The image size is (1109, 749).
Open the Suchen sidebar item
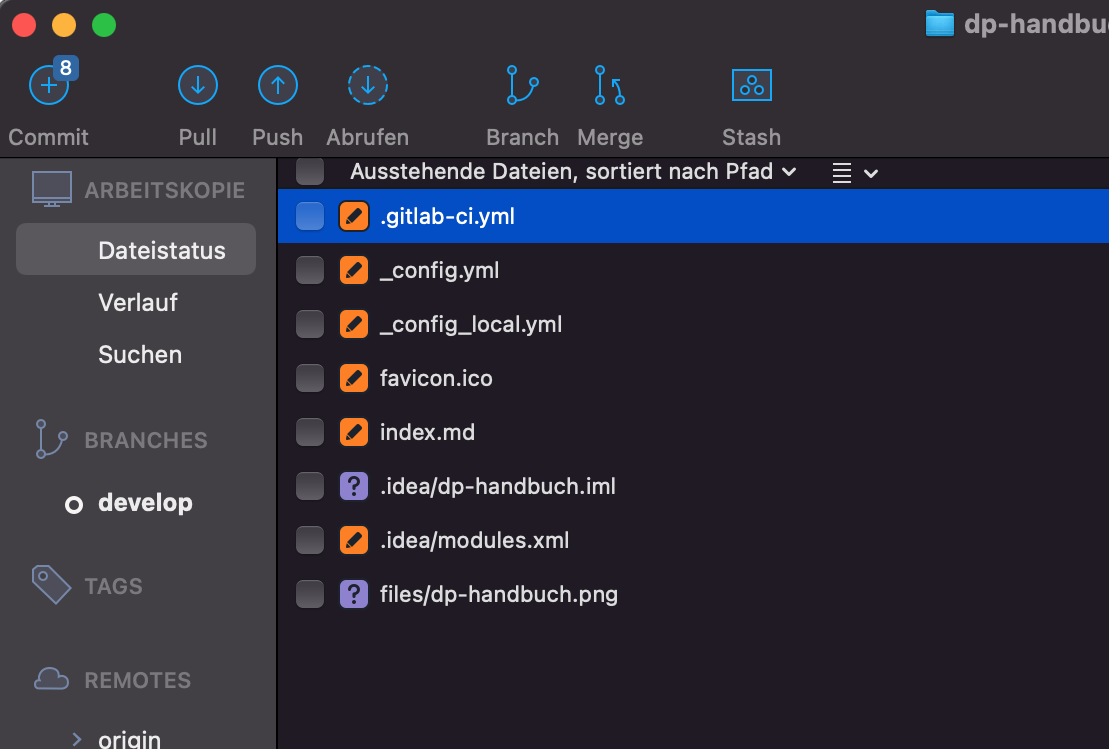140,355
